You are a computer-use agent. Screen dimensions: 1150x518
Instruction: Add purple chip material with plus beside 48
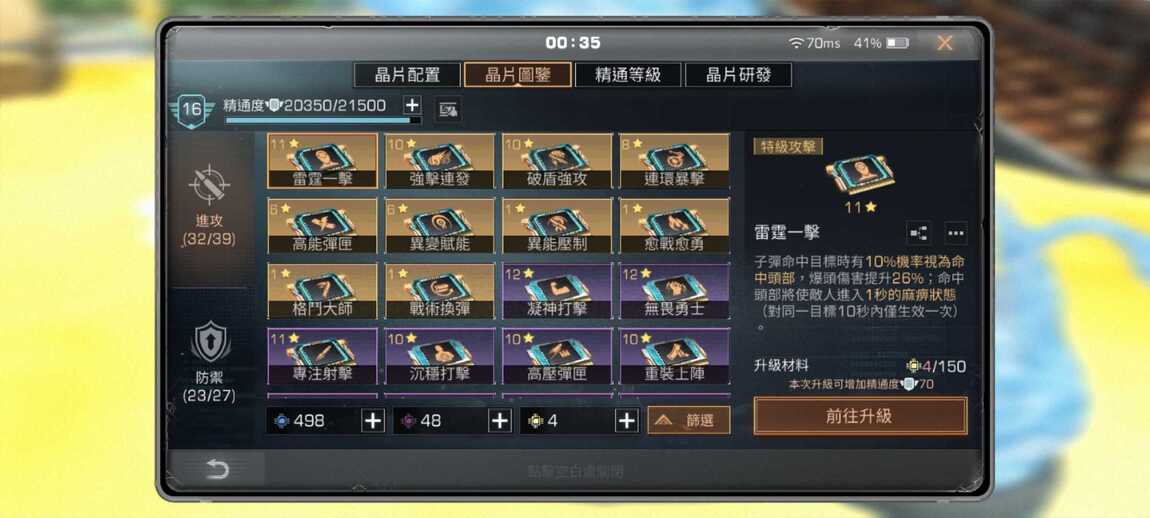tap(500, 420)
